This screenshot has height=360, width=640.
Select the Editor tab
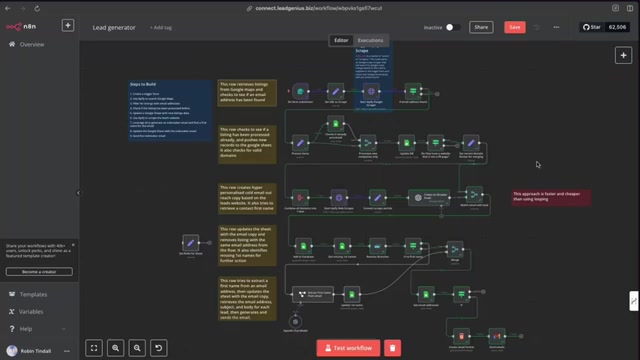pos(341,40)
